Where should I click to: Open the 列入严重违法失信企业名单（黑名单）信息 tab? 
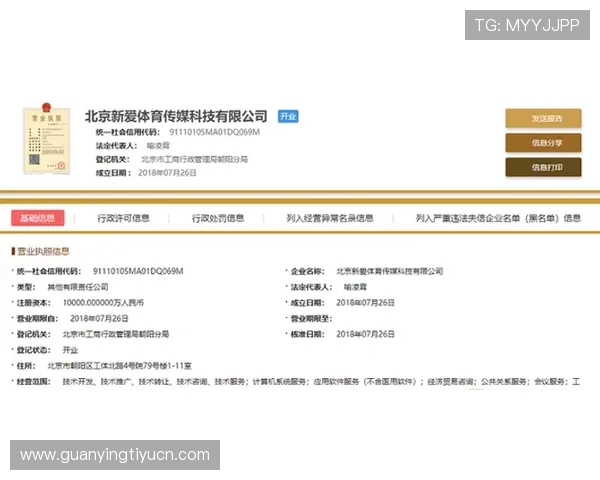click(498, 218)
